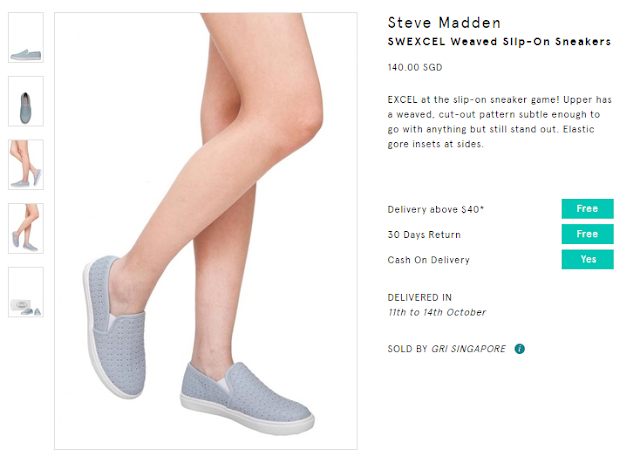Image resolution: width=640 pixels, height=456 pixels.
Task: Choose the fourth thumbnail of the model walking
Action: tap(26, 229)
